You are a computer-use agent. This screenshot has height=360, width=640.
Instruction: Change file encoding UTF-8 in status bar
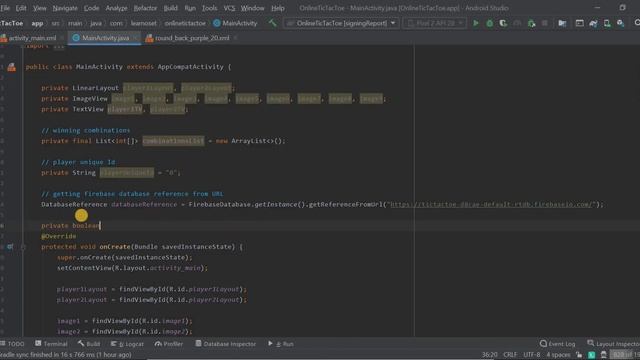coord(531,355)
